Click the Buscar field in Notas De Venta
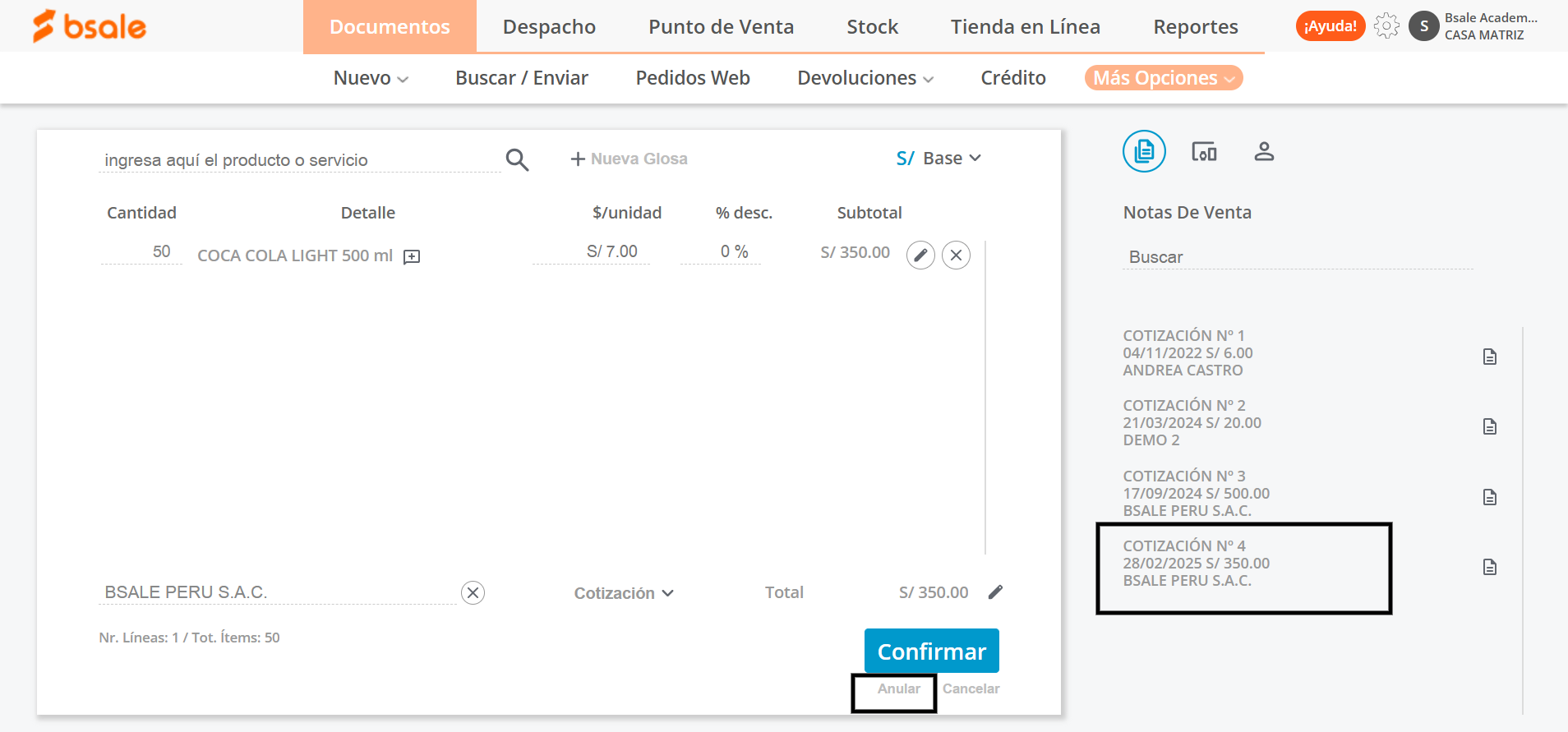This screenshot has height=732, width=1568. click(1298, 257)
